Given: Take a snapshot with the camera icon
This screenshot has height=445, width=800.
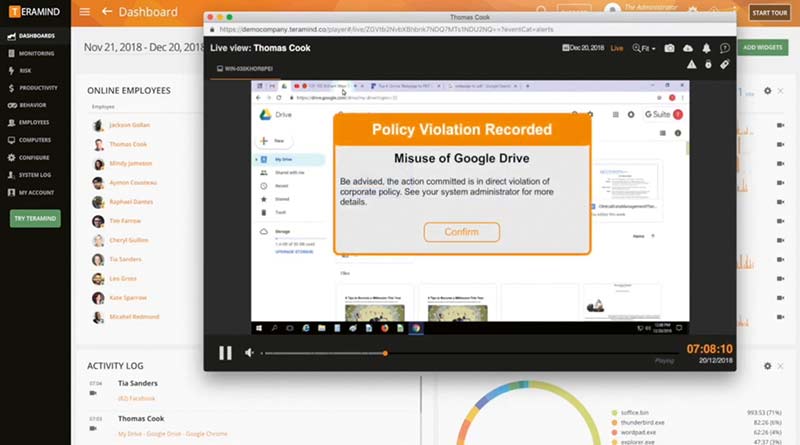Looking at the screenshot, I should 669,48.
